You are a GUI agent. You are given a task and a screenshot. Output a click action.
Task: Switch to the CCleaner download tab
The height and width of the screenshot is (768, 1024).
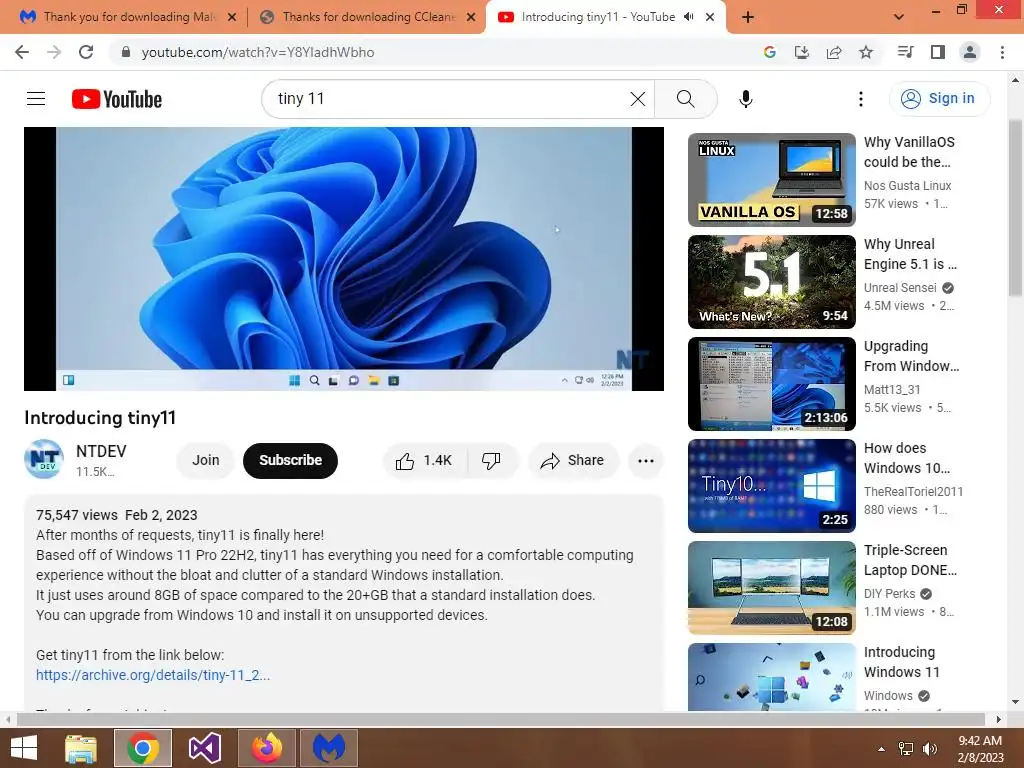point(366,17)
